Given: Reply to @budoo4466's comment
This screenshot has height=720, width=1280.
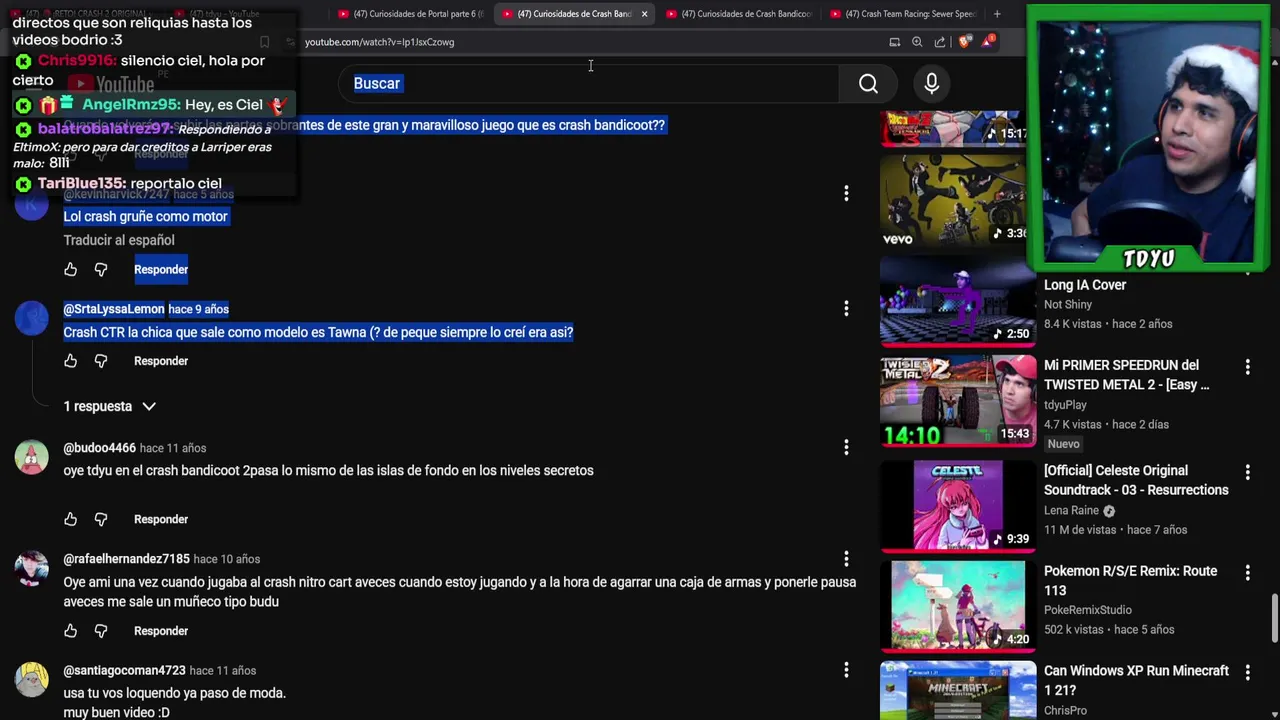Looking at the screenshot, I should click(x=161, y=519).
